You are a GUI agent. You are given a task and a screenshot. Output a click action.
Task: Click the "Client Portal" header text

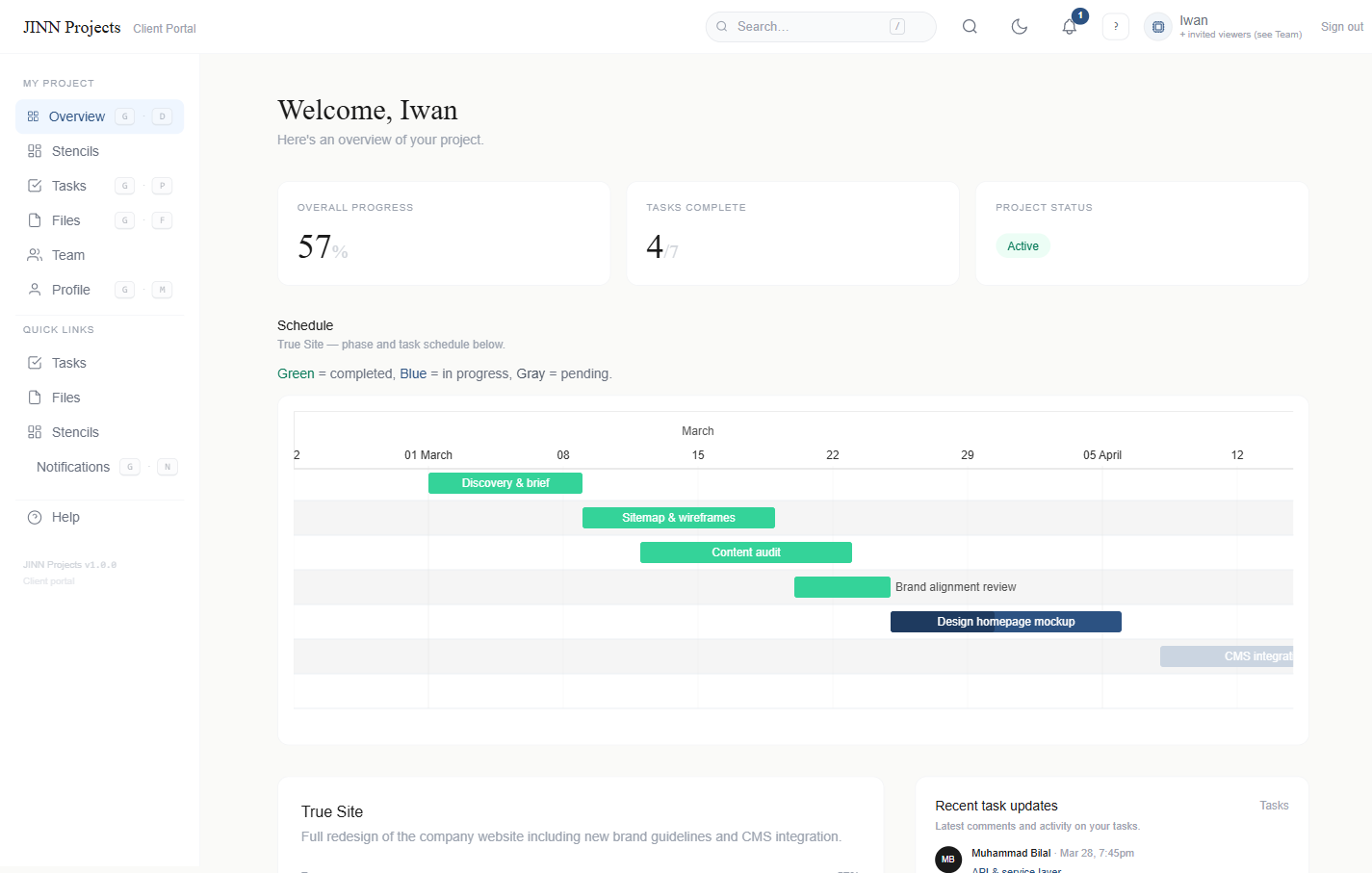pos(165,29)
